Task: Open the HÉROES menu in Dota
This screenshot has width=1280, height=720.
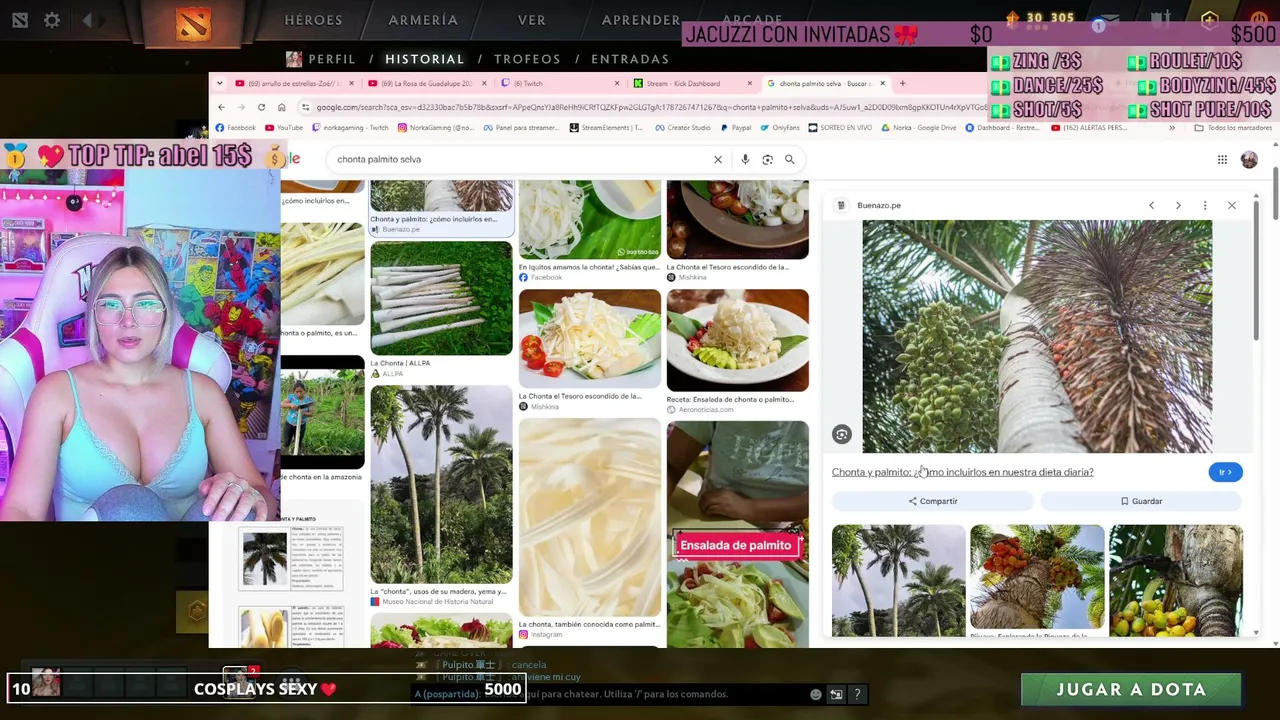Action: (x=313, y=20)
